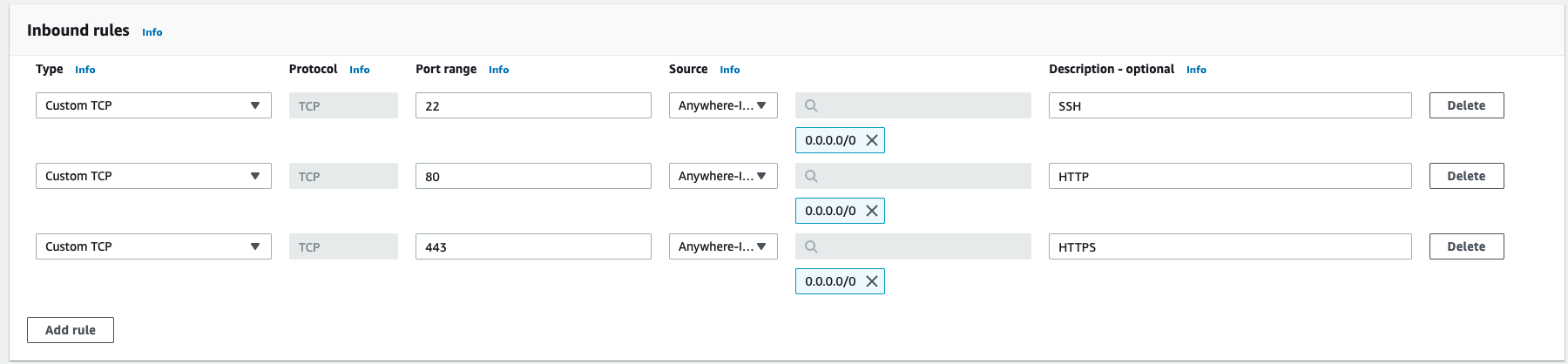Remove the 0.0.0.0/0 chip on HTTP rule
Screen dimensions: 1568x364
pos(871,211)
